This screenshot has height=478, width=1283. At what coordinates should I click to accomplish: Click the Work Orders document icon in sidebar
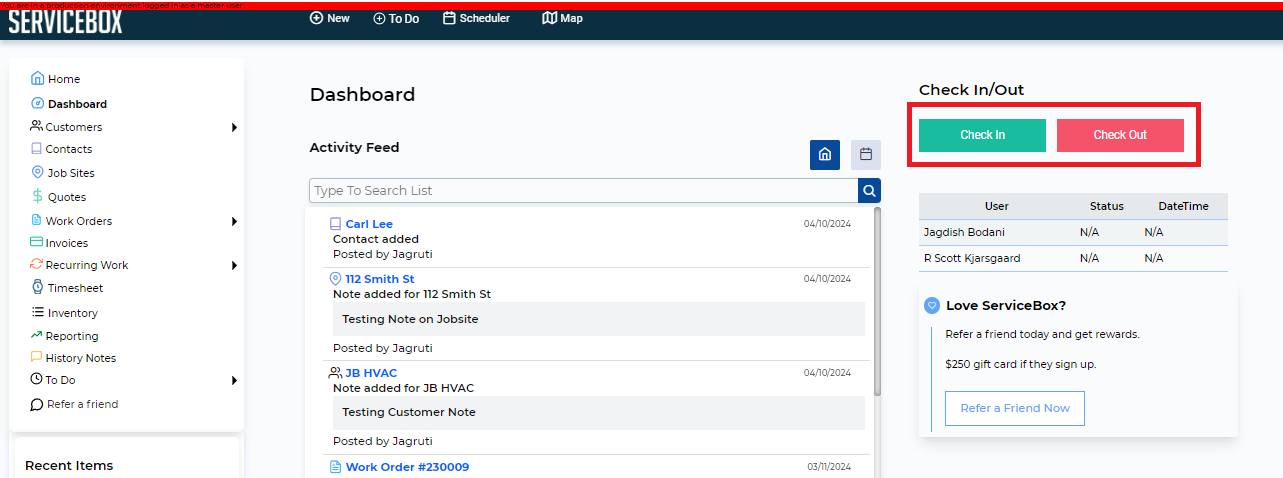36,220
